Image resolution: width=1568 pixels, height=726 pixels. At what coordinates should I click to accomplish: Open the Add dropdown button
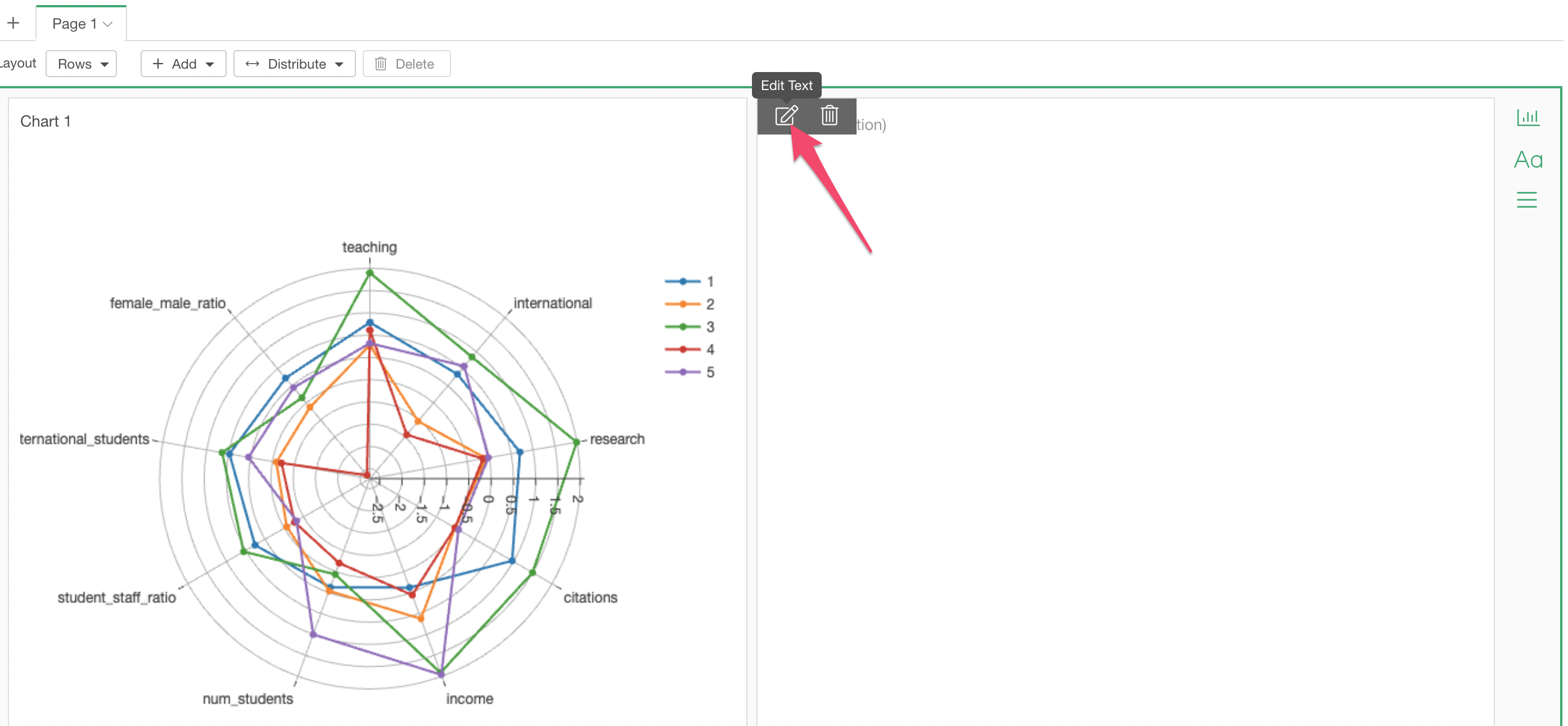click(183, 64)
